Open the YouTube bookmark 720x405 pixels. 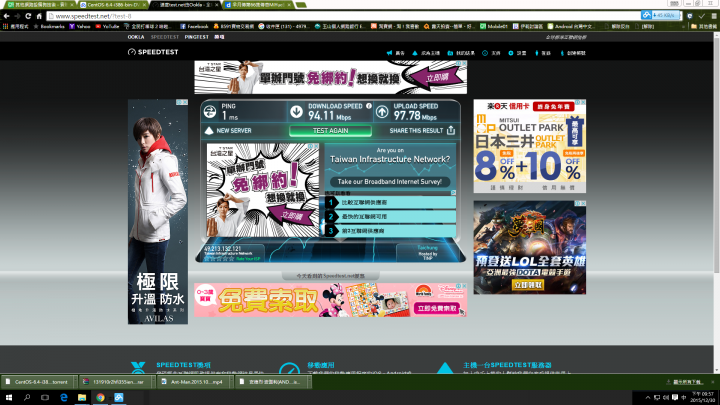pos(107,27)
